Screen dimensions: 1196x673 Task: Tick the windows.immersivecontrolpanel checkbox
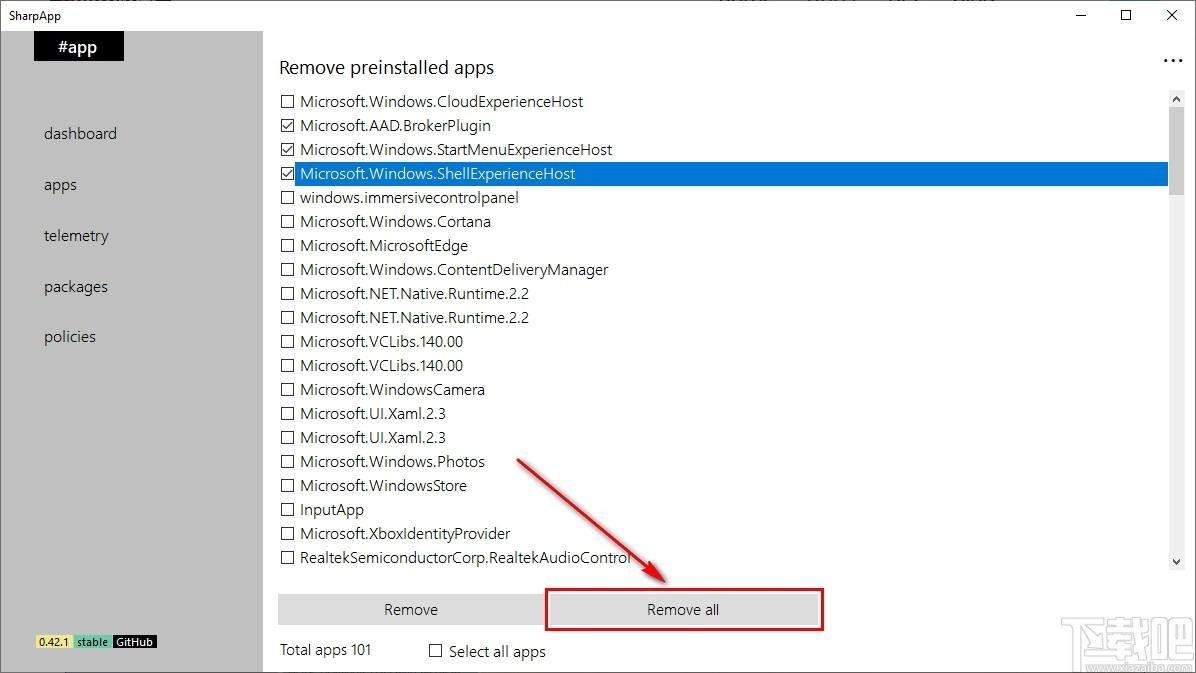point(288,198)
